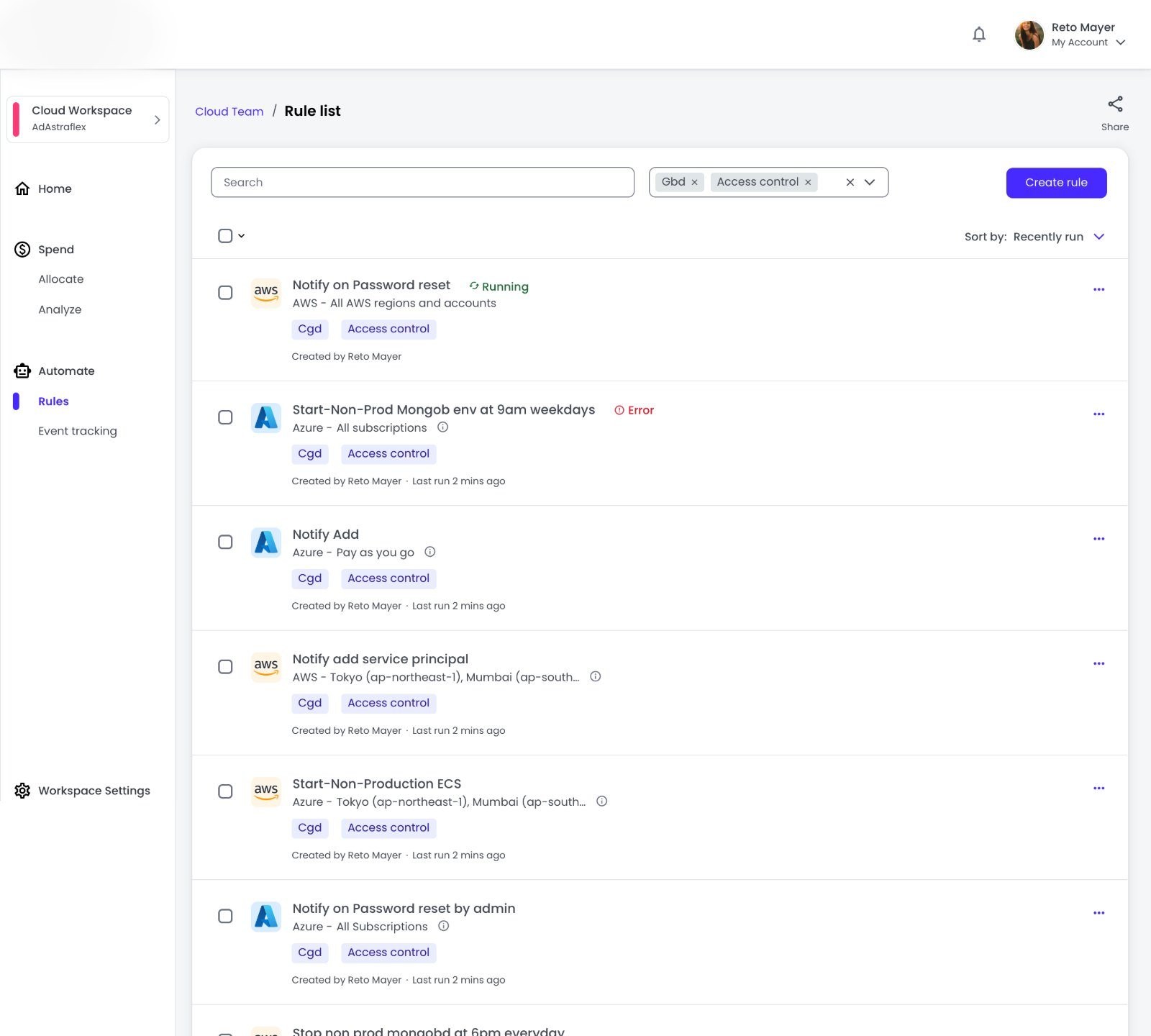Open the notifications bell

tap(978, 35)
